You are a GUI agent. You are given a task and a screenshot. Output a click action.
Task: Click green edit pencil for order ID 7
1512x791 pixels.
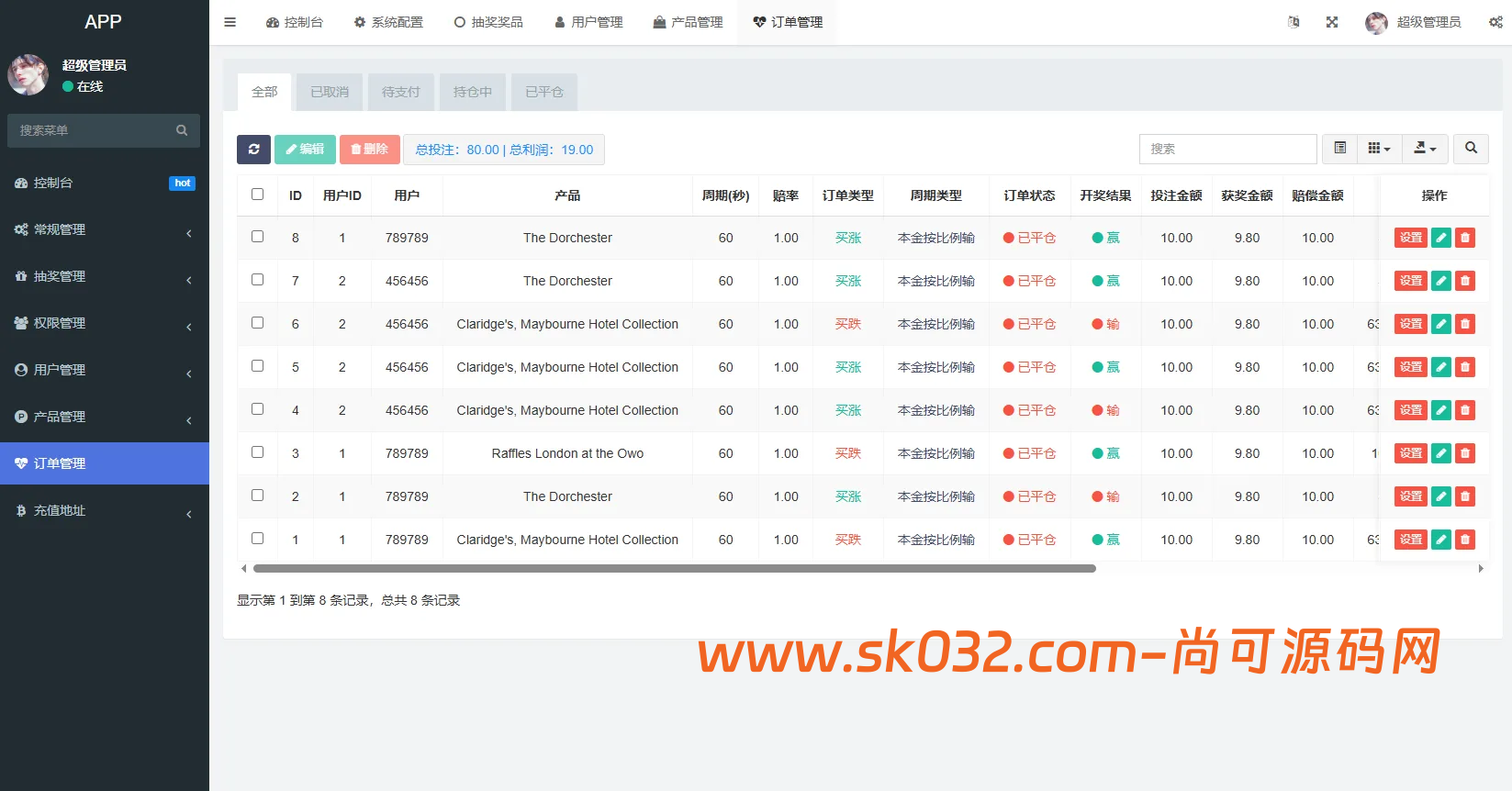click(1441, 281)
